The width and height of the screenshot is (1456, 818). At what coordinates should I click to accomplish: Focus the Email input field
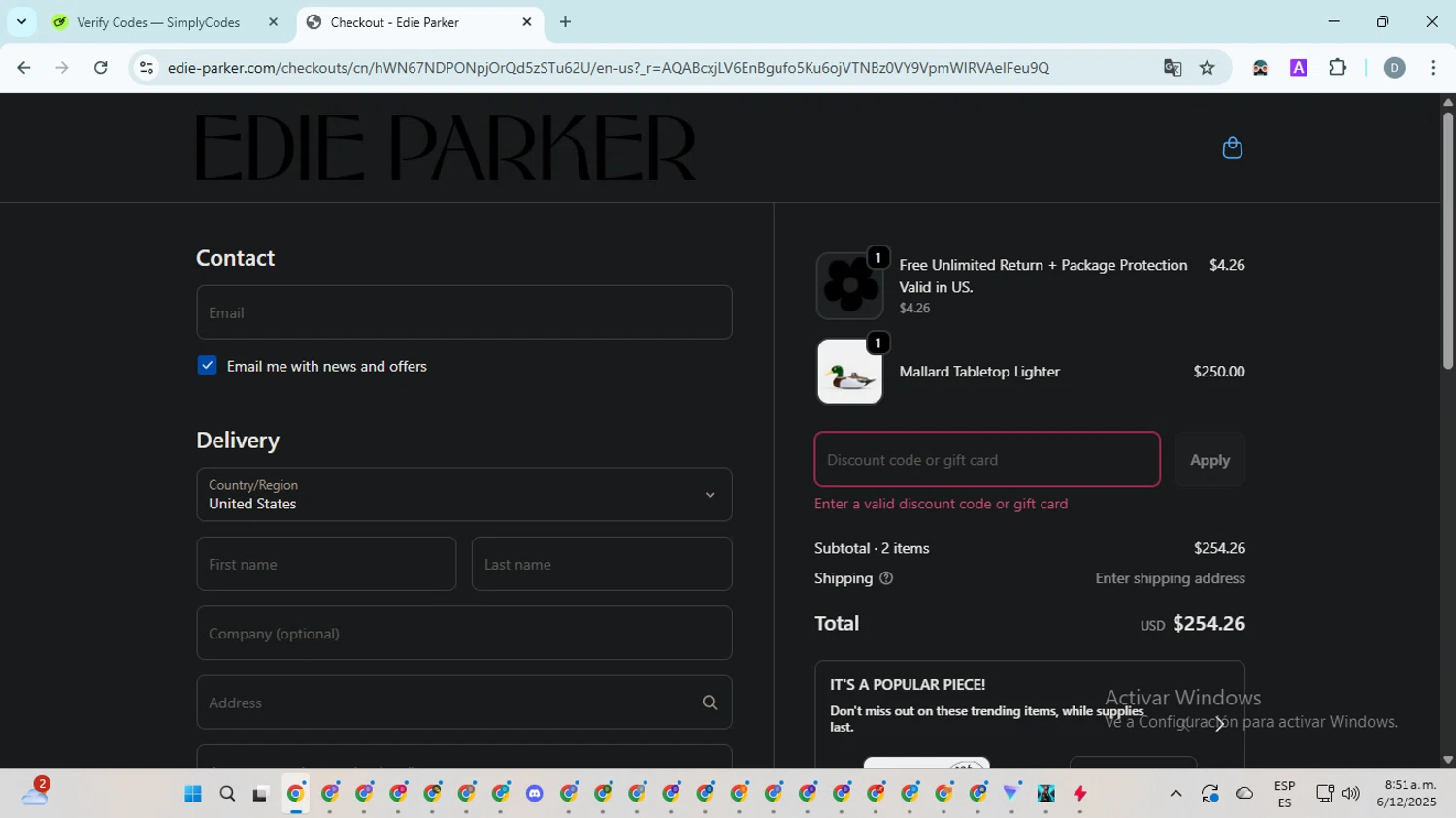464,312
